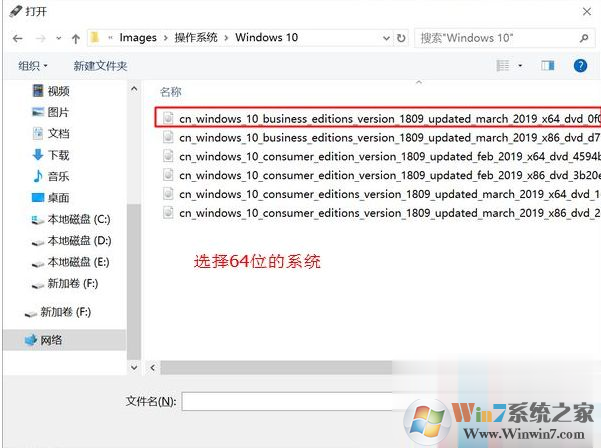Select 本地磁盘 (C:) drive
601x448 pixels.
coord(79,219)
